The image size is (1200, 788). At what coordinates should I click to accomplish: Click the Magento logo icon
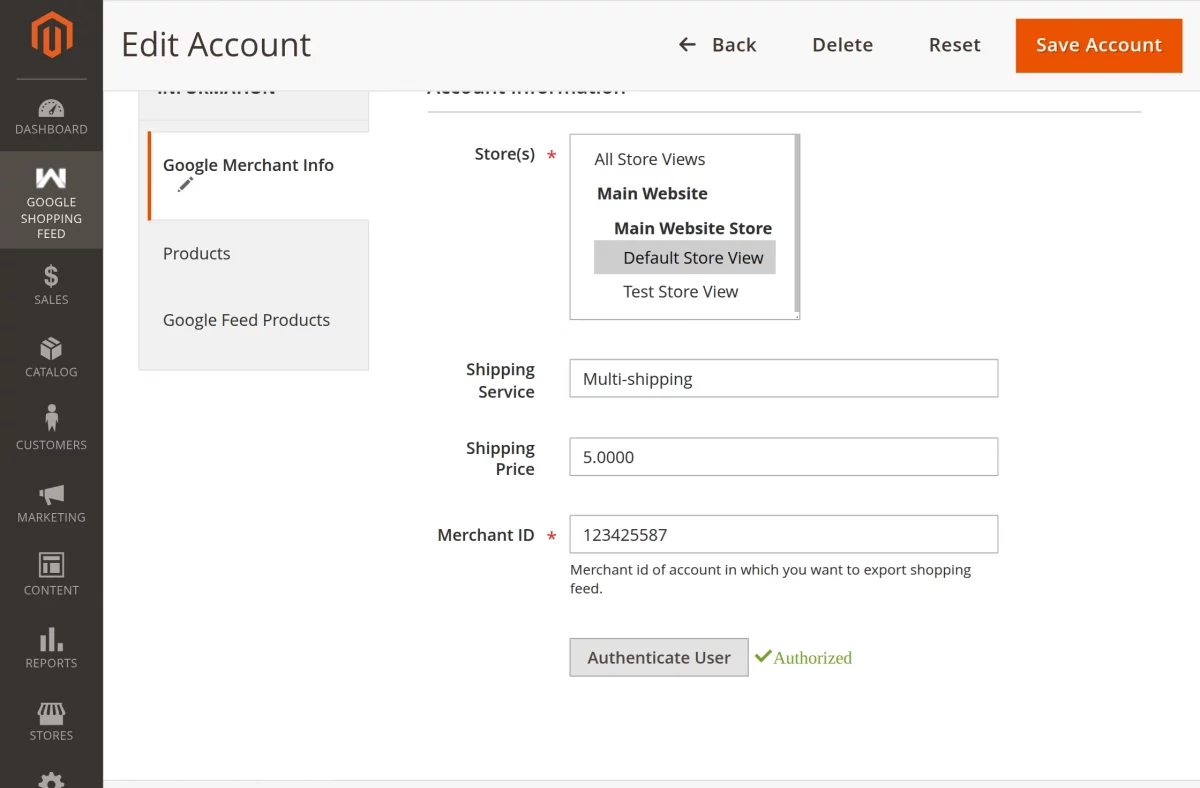(x=51, y=36)
